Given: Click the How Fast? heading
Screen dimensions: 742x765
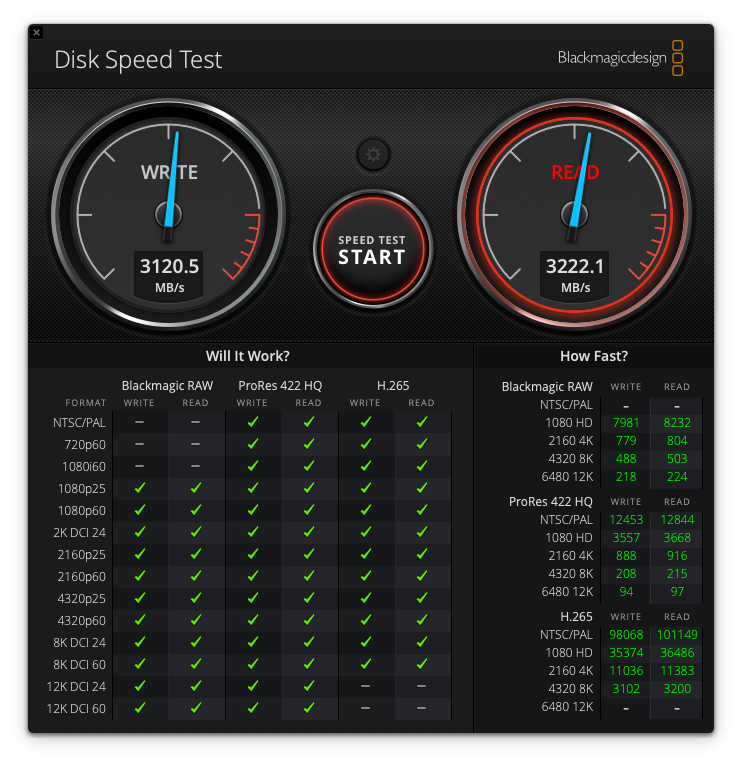Looking at the screenshot, I should 594,356.
